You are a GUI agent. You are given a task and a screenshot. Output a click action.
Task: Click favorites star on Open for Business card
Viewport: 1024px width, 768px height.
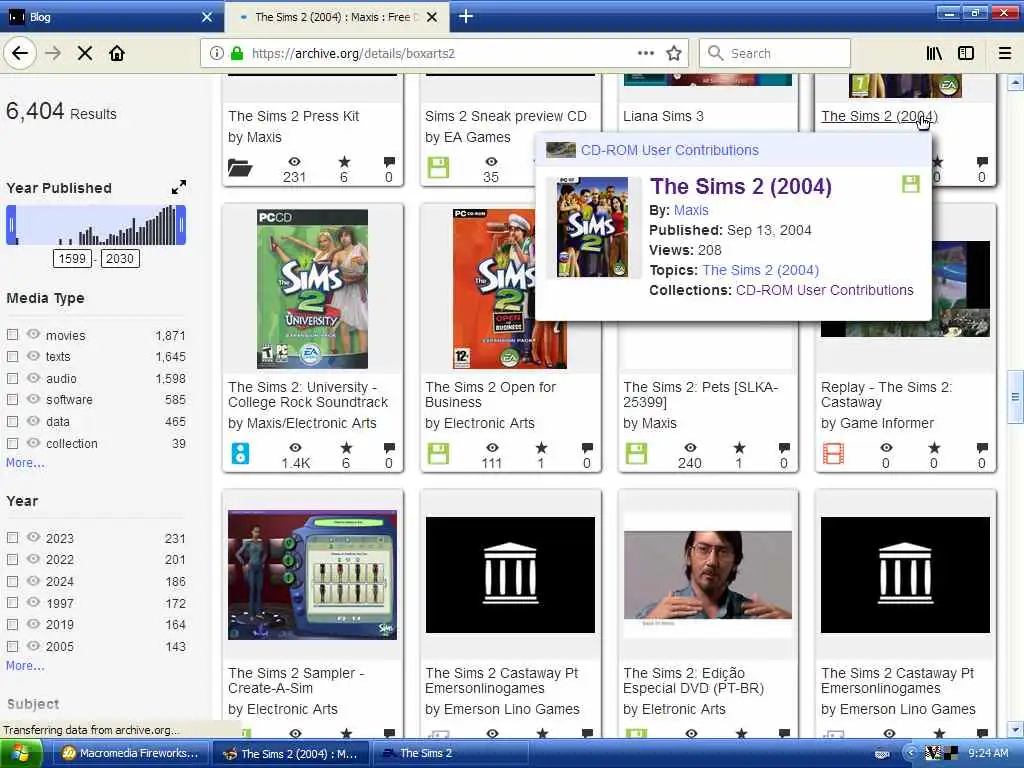tap(541, 448)
